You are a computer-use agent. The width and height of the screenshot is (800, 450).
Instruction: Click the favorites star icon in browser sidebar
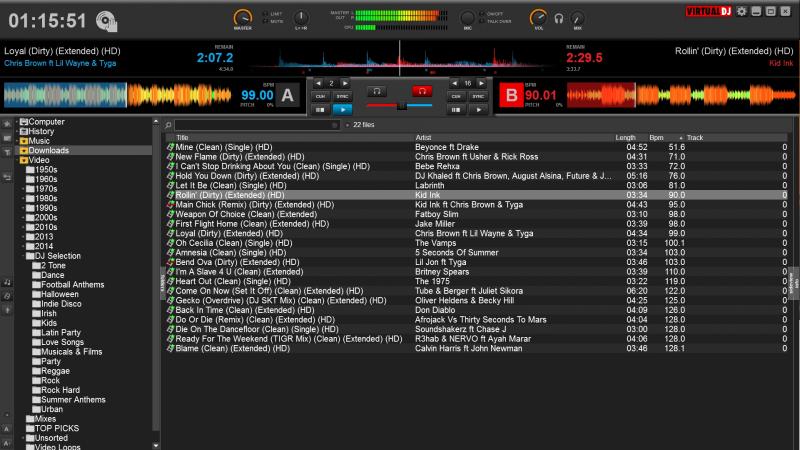[x=7, y=124]
